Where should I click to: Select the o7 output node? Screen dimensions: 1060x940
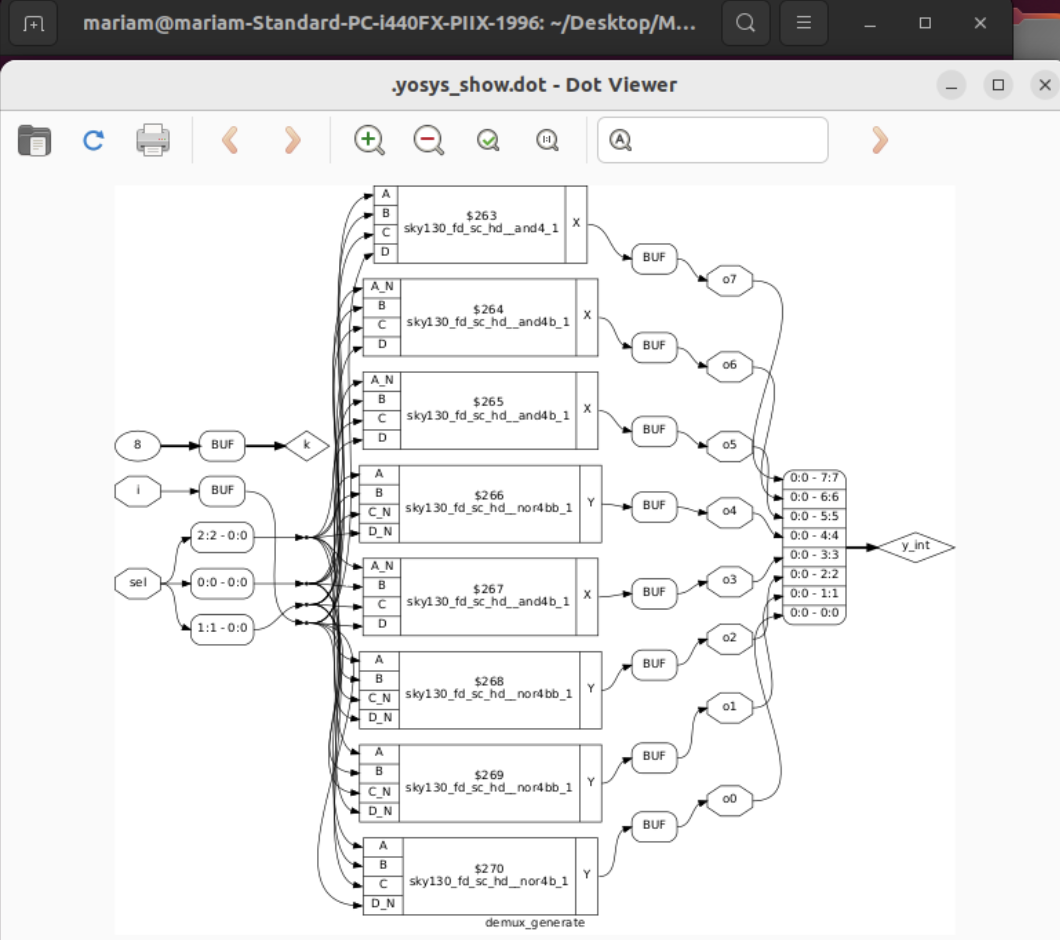730,281
